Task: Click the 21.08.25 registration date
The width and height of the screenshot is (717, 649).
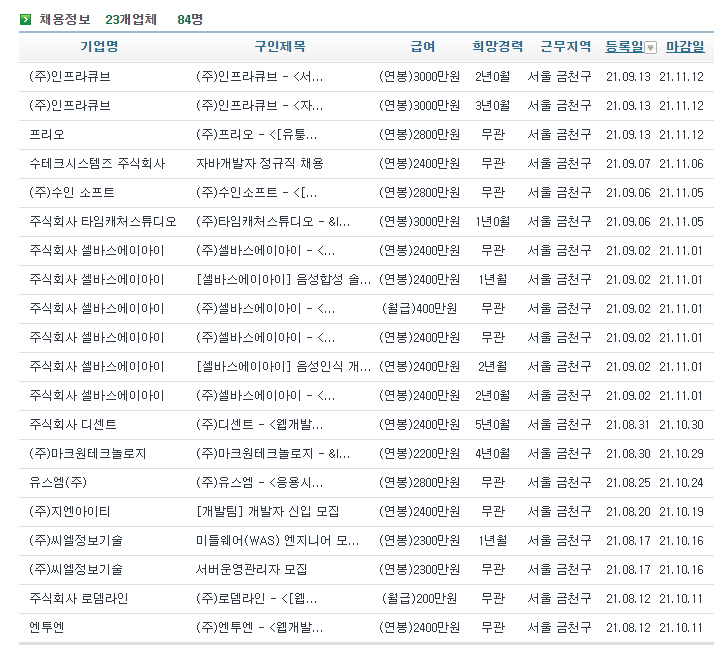Action: [x=628, y=483]
